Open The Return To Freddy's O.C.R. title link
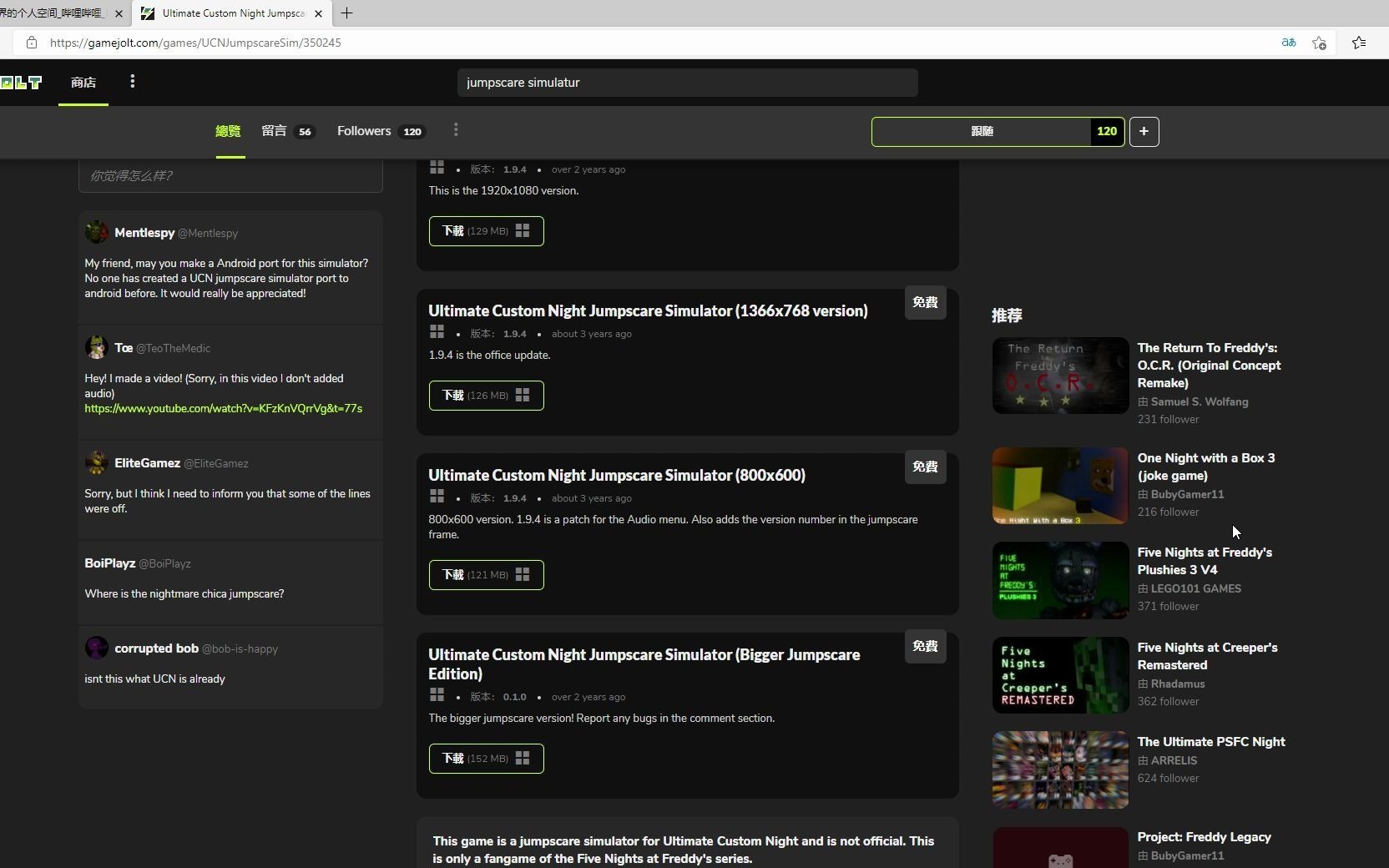Viewport: 1389px width, 868px height. click(x=1209, y=365)
